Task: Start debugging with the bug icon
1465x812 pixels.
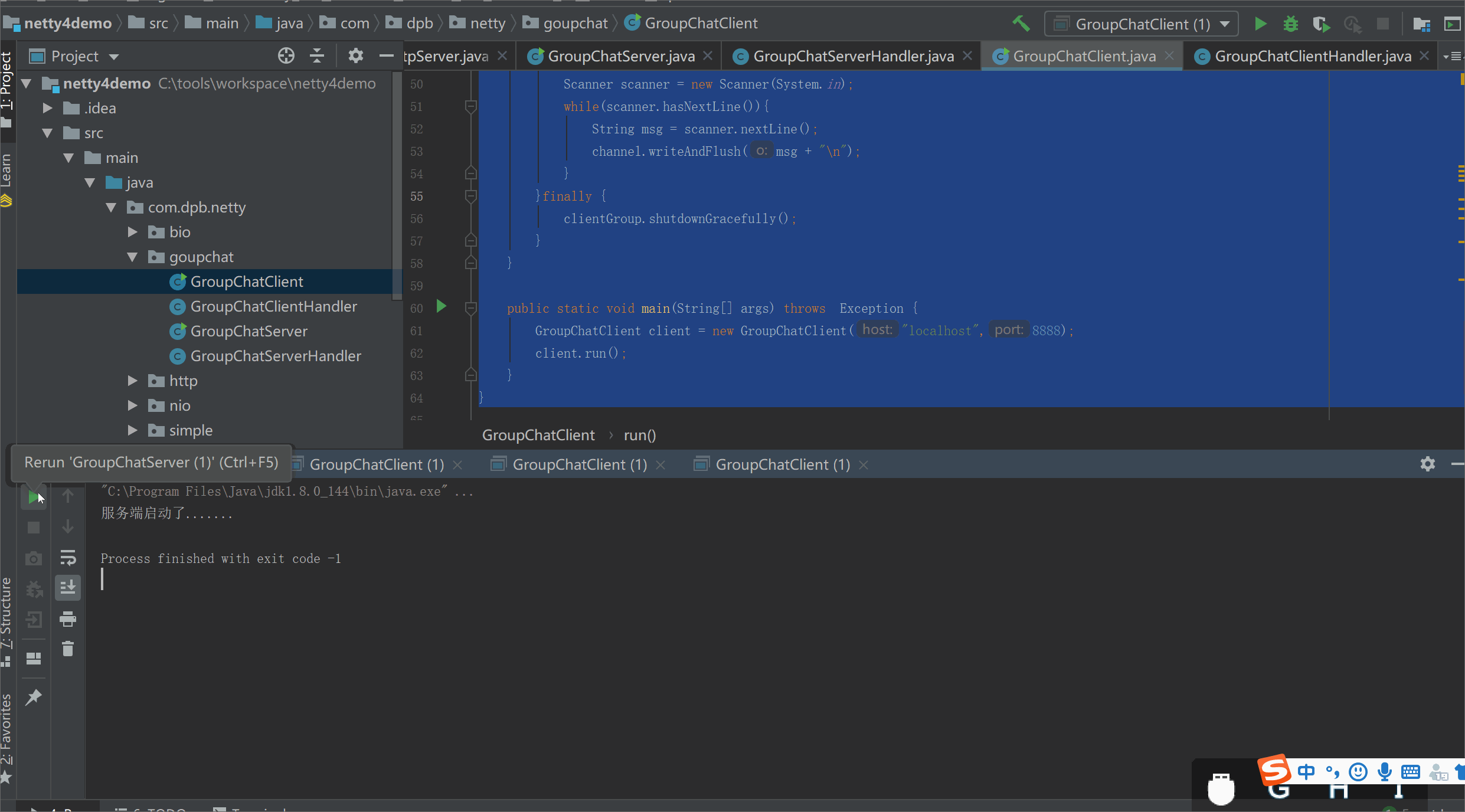Action: (x=1291, y=24)
